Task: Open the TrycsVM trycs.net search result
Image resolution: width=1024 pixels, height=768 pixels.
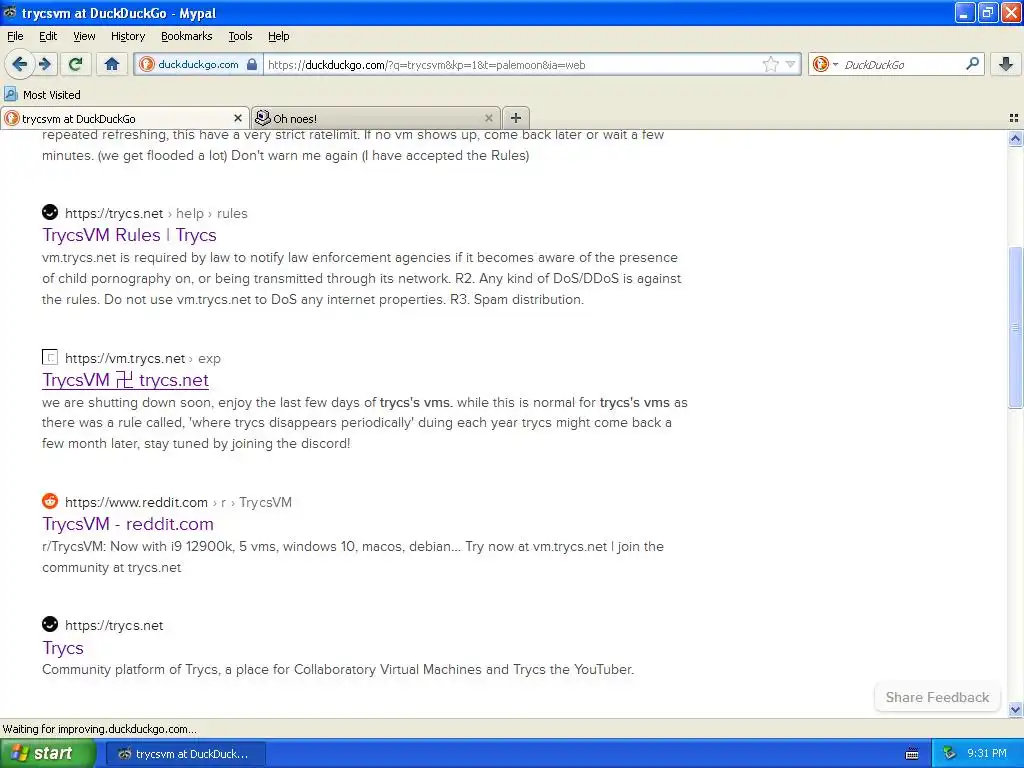Action: 125,380
